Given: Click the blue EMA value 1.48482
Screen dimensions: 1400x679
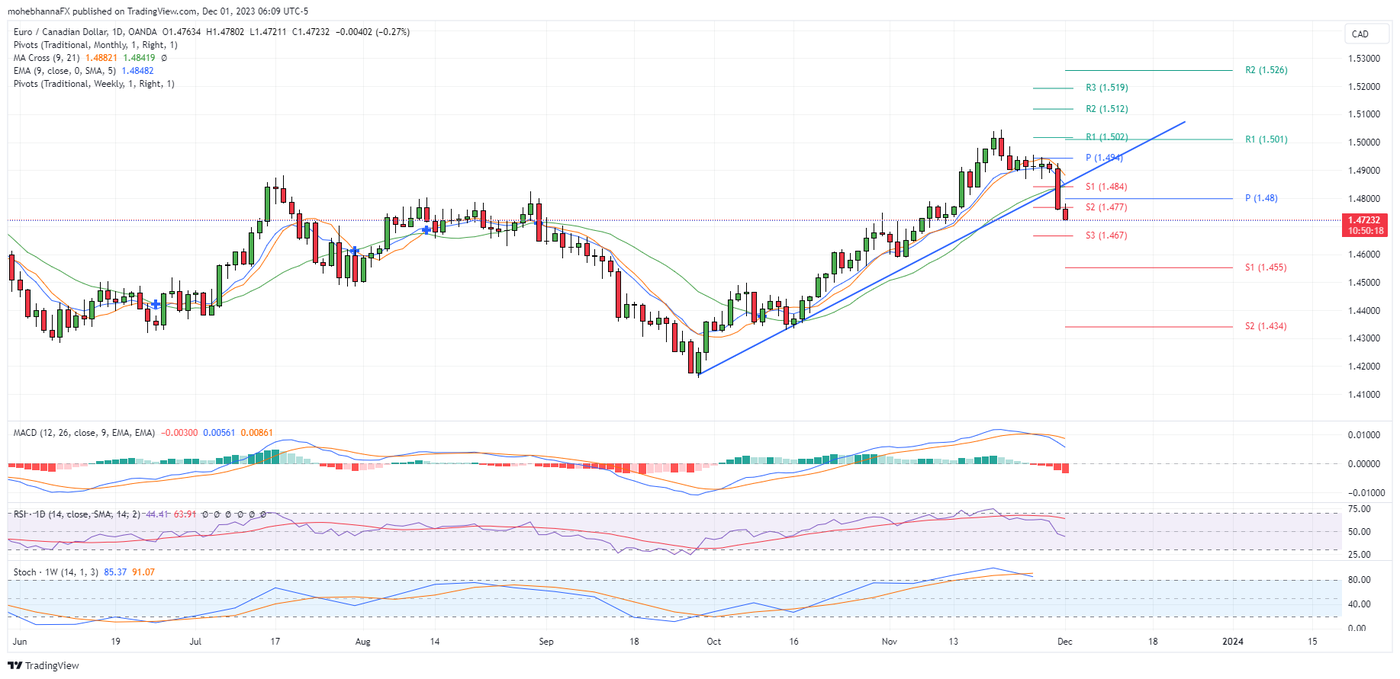Looking at the screenshot, I should click(136, 71).
